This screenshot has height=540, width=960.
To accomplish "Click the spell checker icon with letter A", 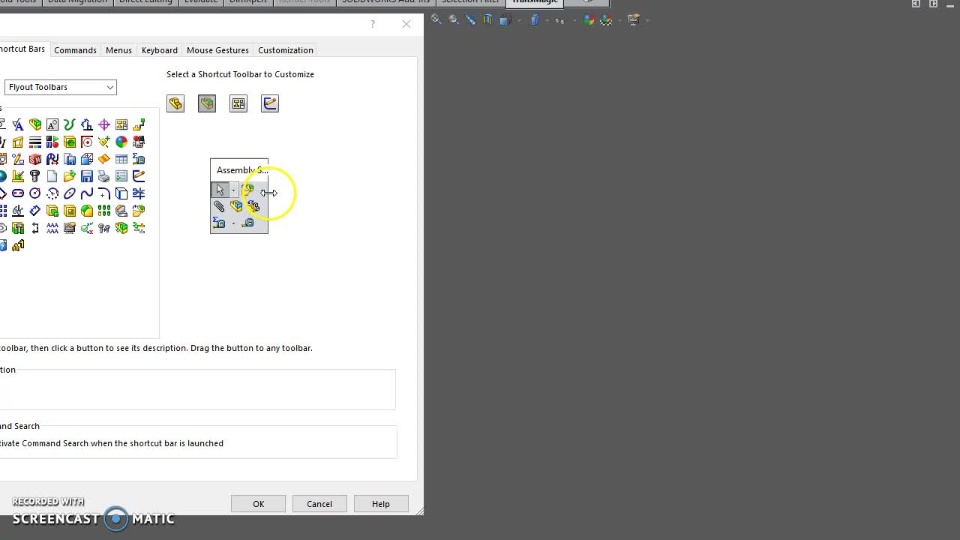I will tap(18, 125).
